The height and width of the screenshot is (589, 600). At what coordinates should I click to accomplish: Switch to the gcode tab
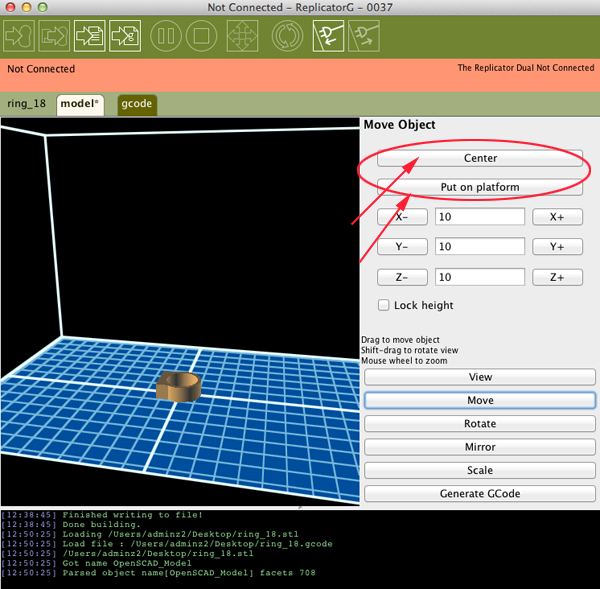coord(137,104)
